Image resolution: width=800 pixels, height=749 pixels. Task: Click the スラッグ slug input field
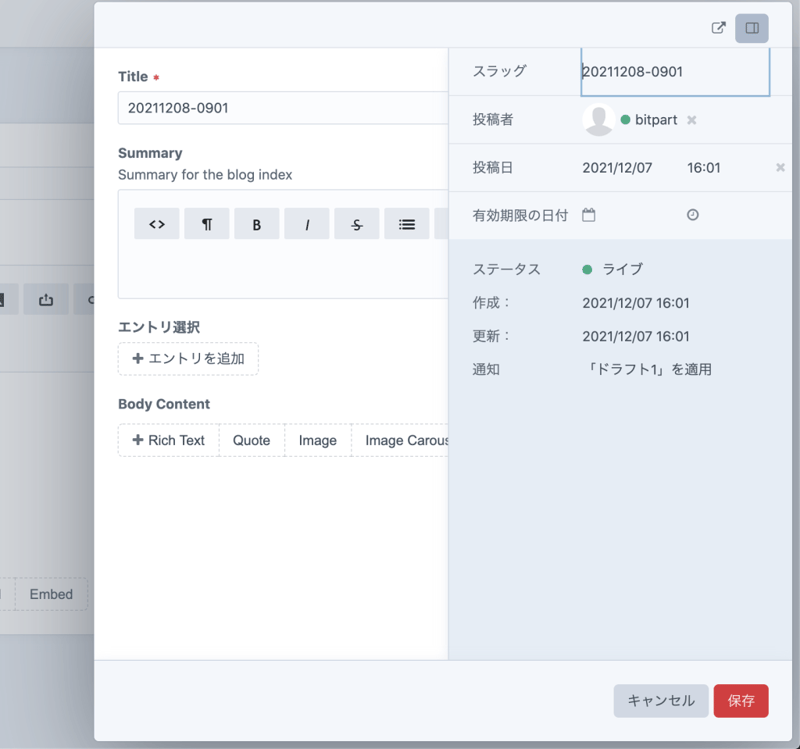tap(675, 72)
